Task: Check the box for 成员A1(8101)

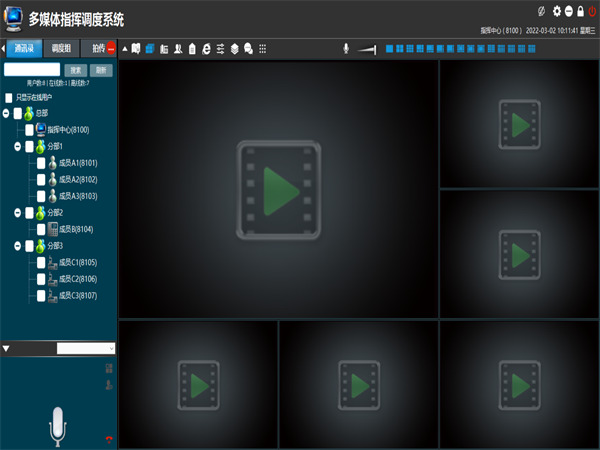Action: tap(41, 163)
